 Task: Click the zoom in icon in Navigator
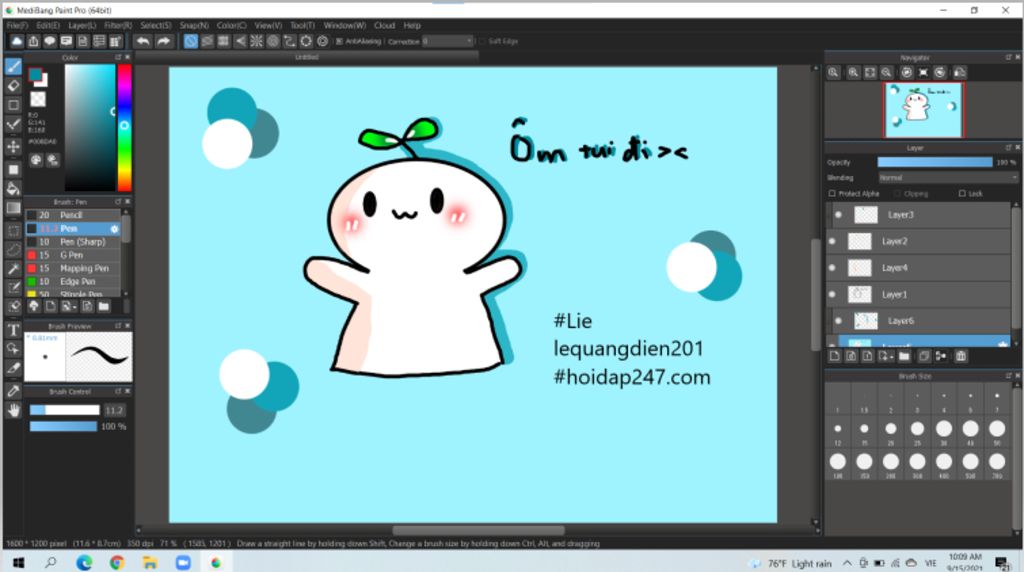tap(853, 72)
